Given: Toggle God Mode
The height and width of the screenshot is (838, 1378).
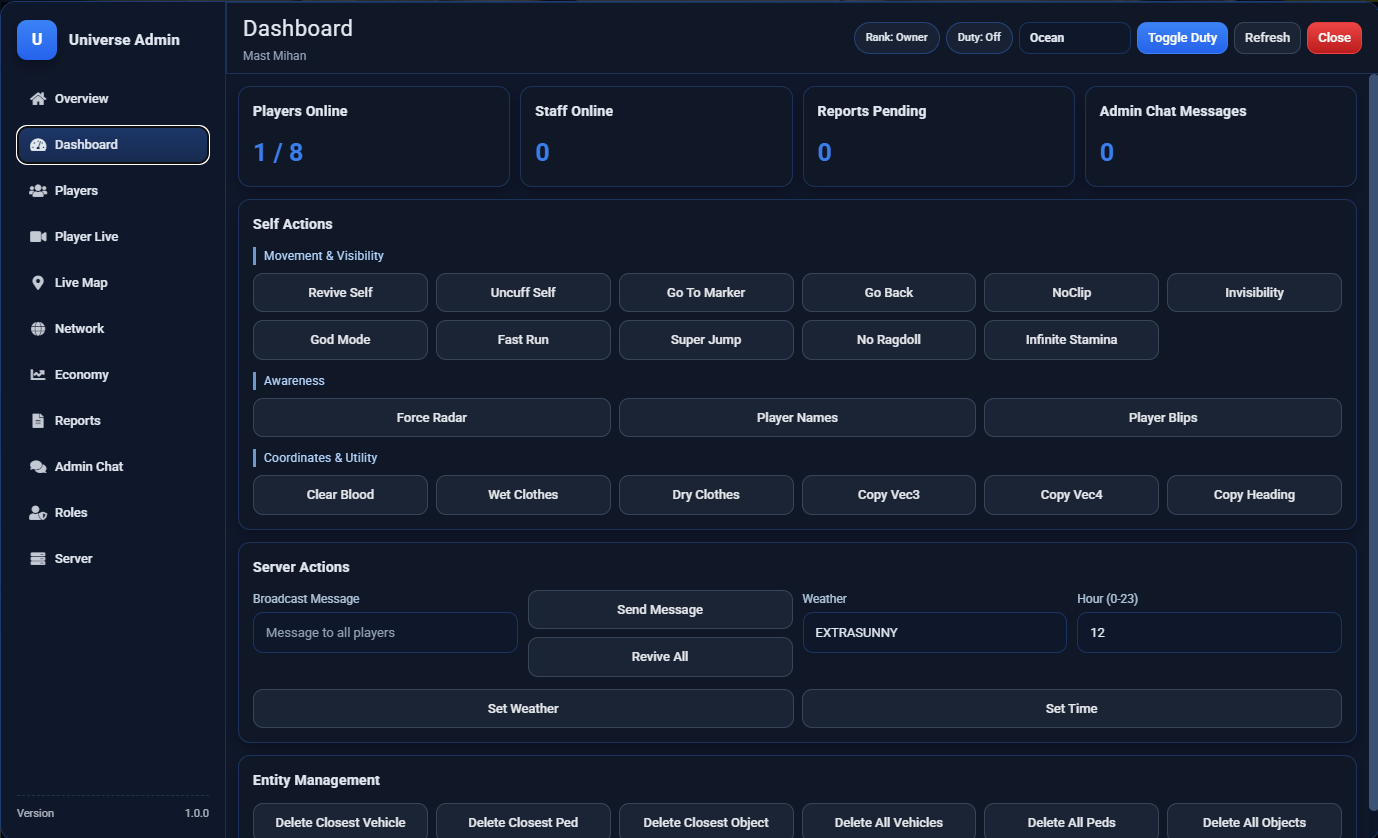Looking at the screenshot, I should pos(340,340).
